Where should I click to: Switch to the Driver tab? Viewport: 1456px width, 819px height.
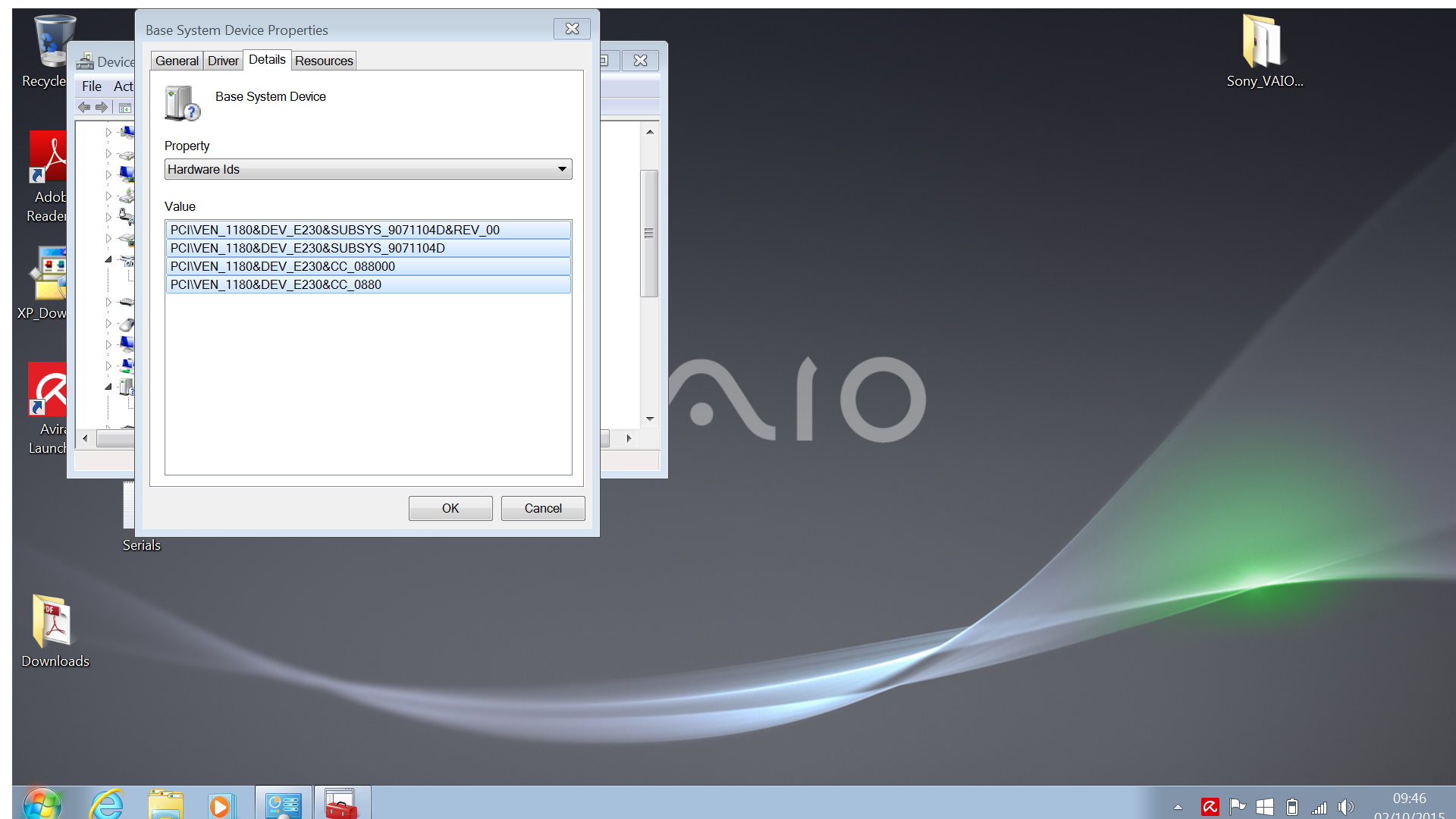click(223, 61)
